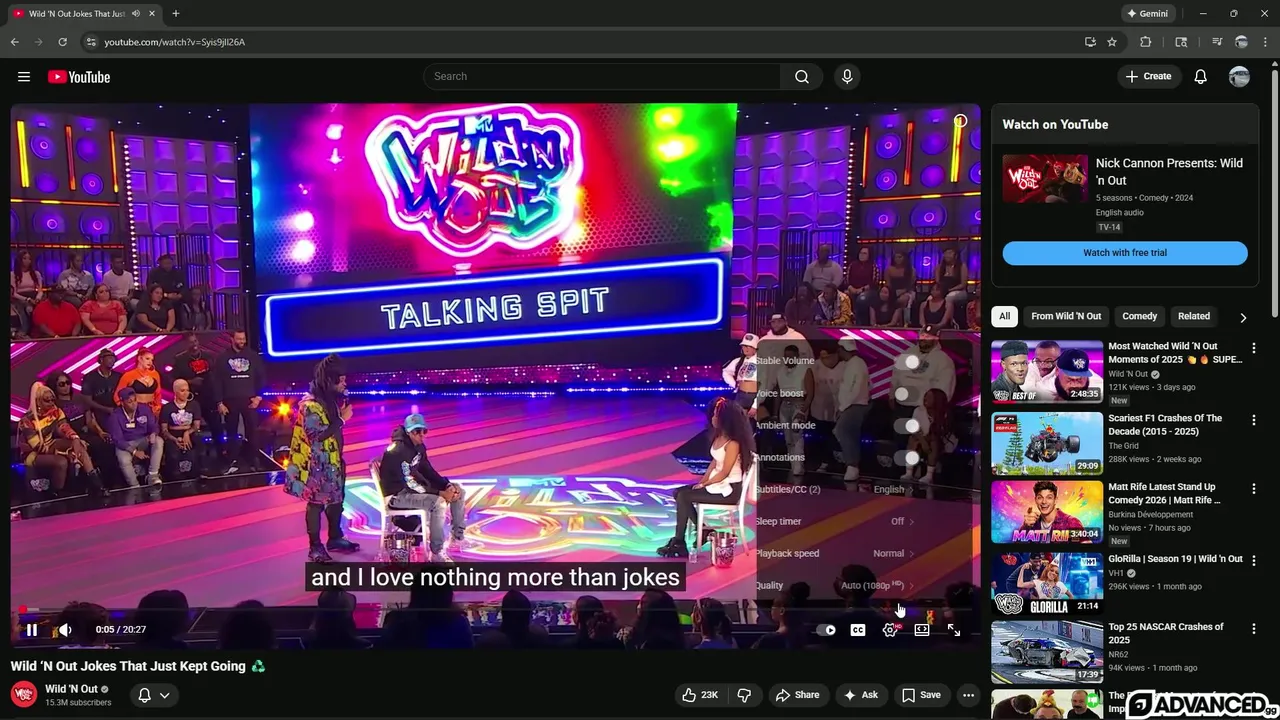Viewport: 1280px width, 720px height.
Task: Open the Most Watched Wild 'N Out Moments thumbnail
Action: tap(1047, 372)
